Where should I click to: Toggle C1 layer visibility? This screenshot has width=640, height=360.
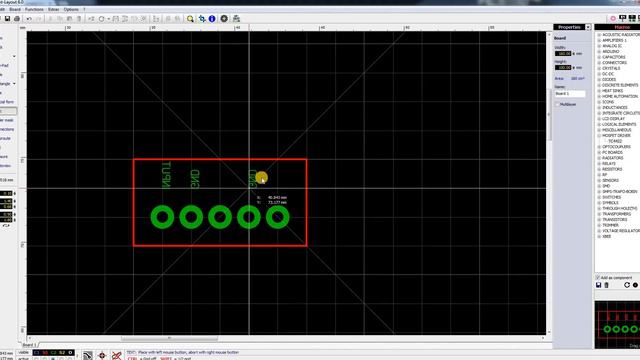tap(37, 352)
